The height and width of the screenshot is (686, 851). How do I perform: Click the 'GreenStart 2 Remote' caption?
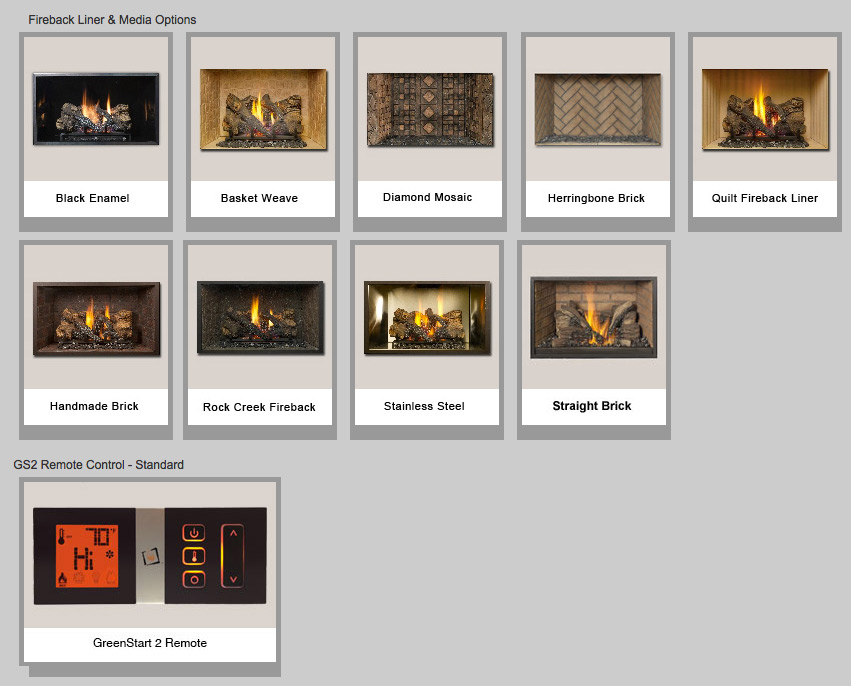click(x=150, y=643)
